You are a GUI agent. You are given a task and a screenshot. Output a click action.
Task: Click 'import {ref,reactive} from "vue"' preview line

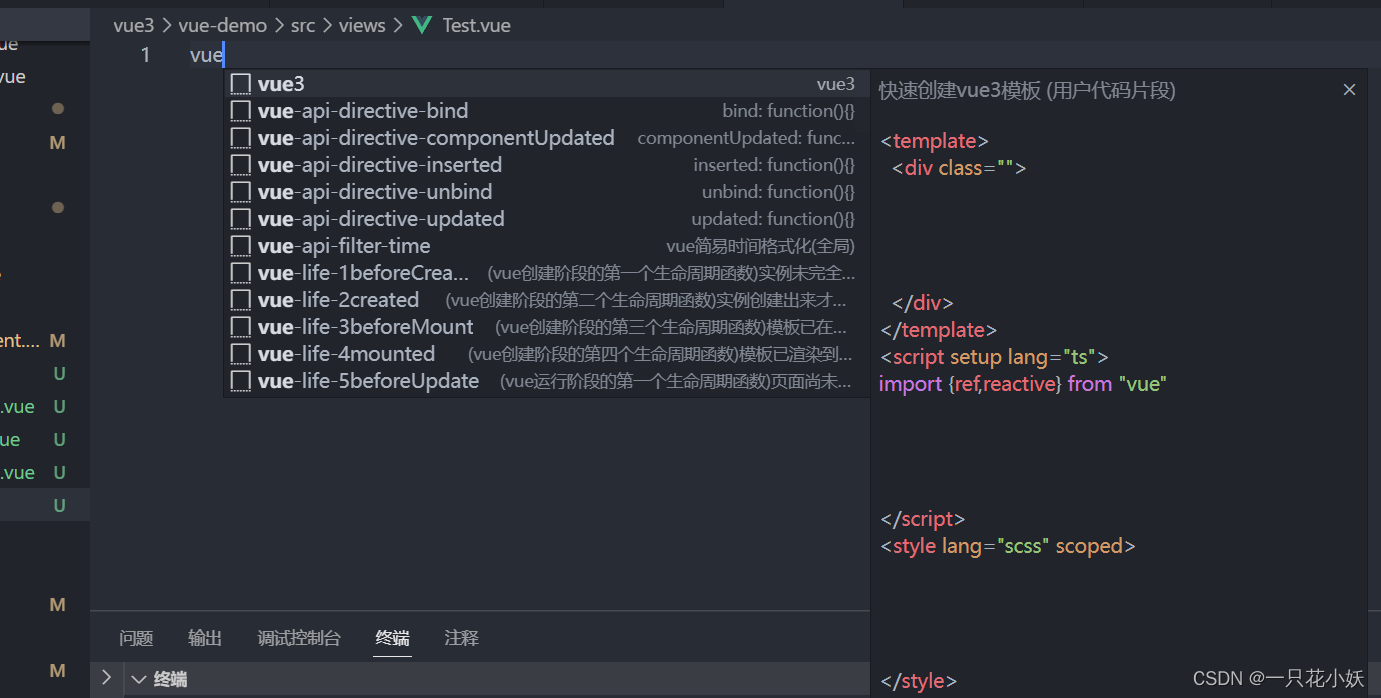click(1023, 384)
